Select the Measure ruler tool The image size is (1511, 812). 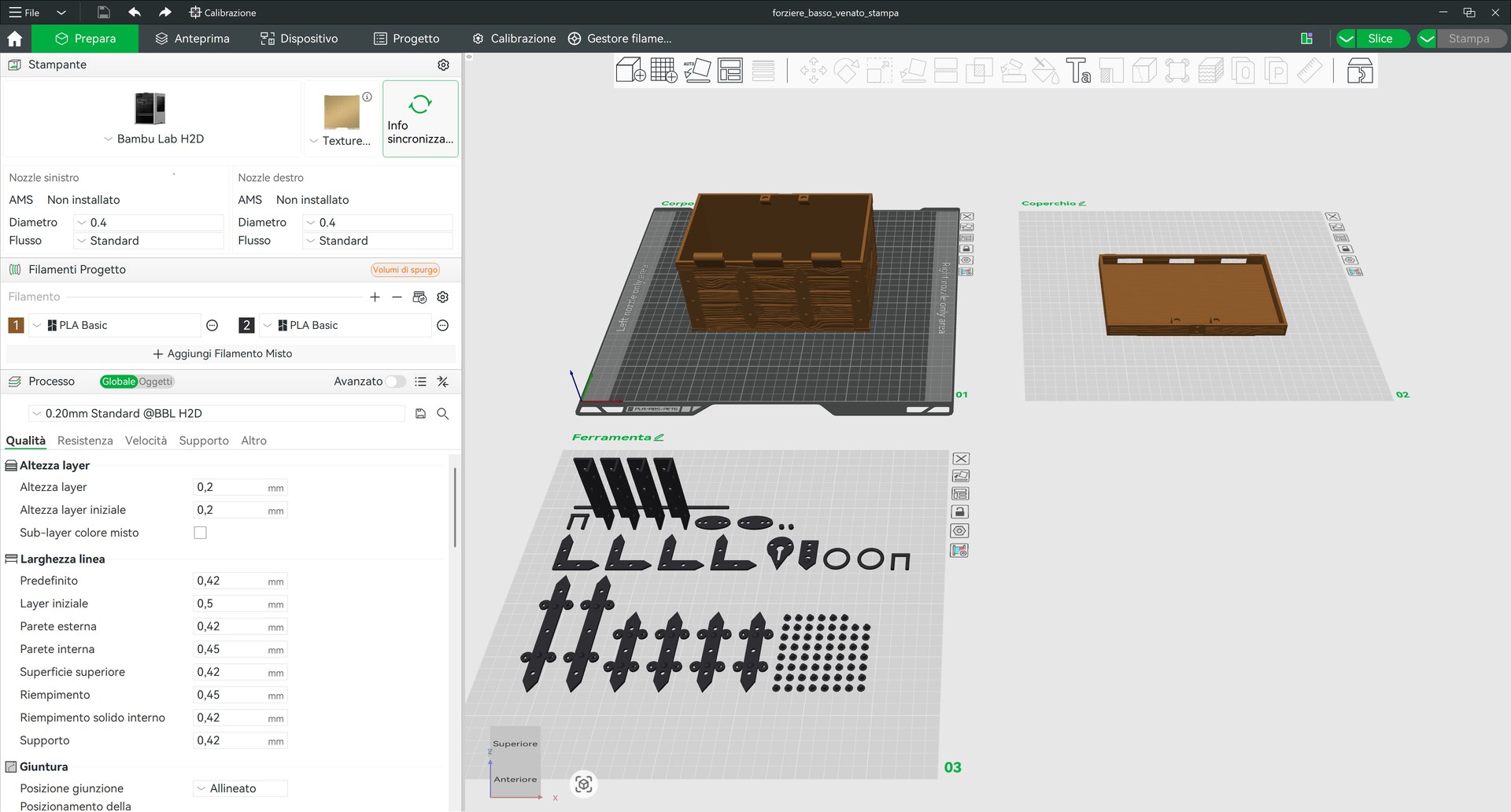click(1310, 71)
